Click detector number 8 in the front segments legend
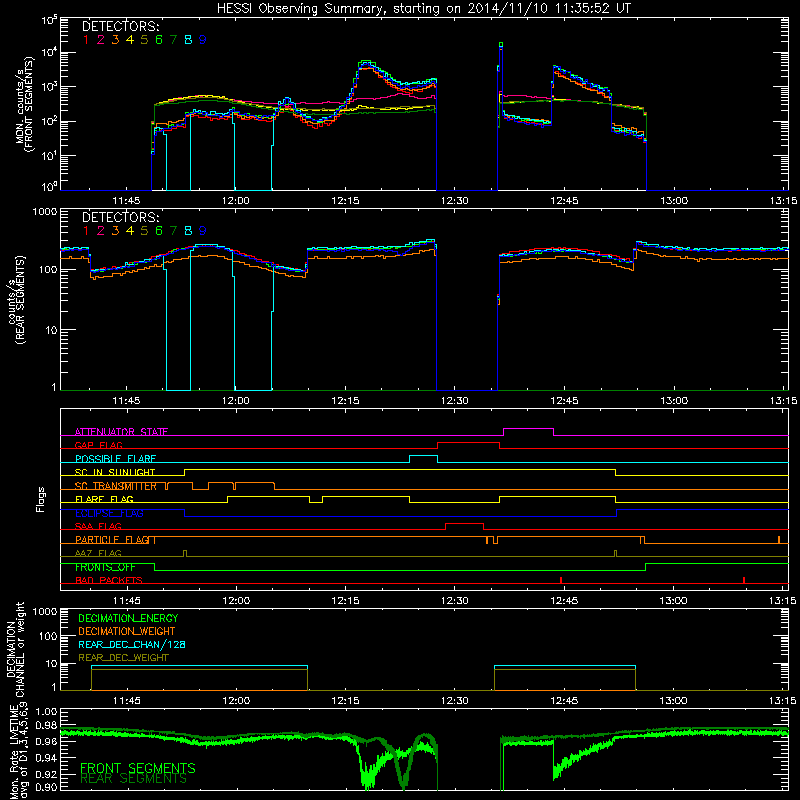This screenshot has width=800, height=800. 188,40
